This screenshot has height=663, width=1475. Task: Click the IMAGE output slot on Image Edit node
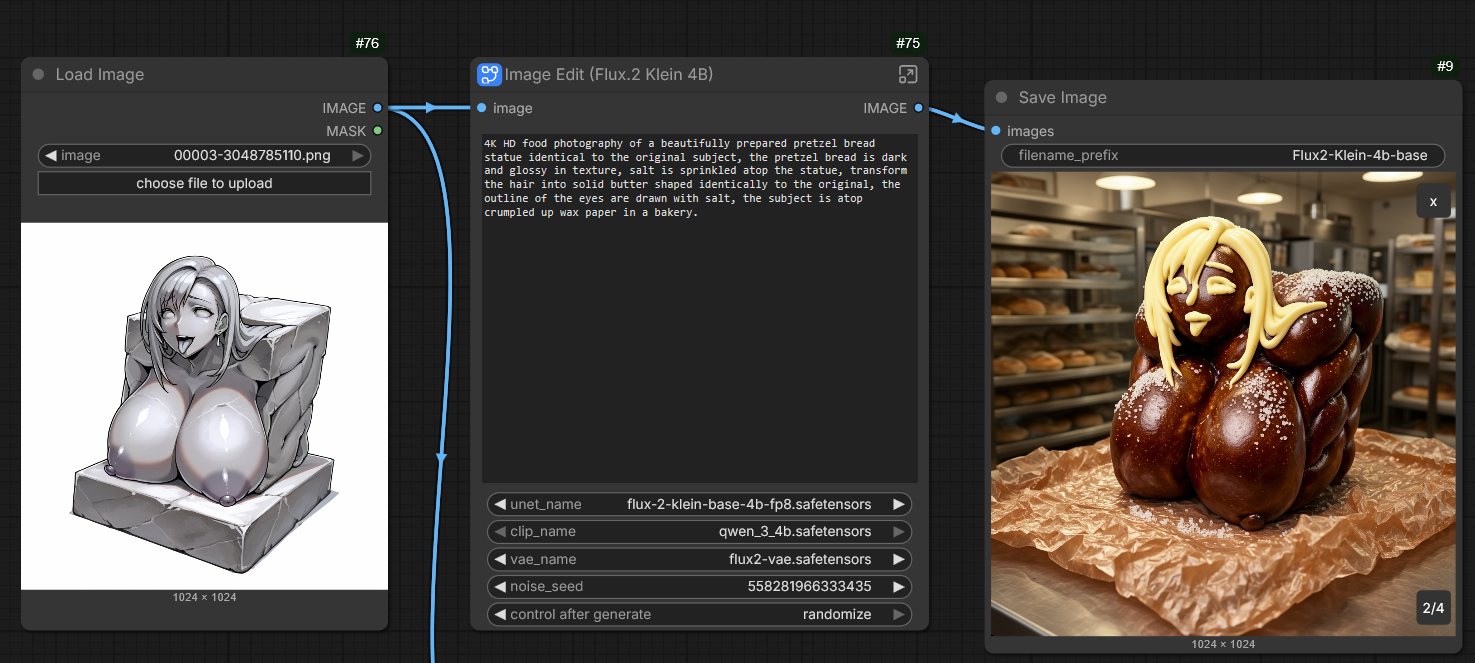point(918,108)
